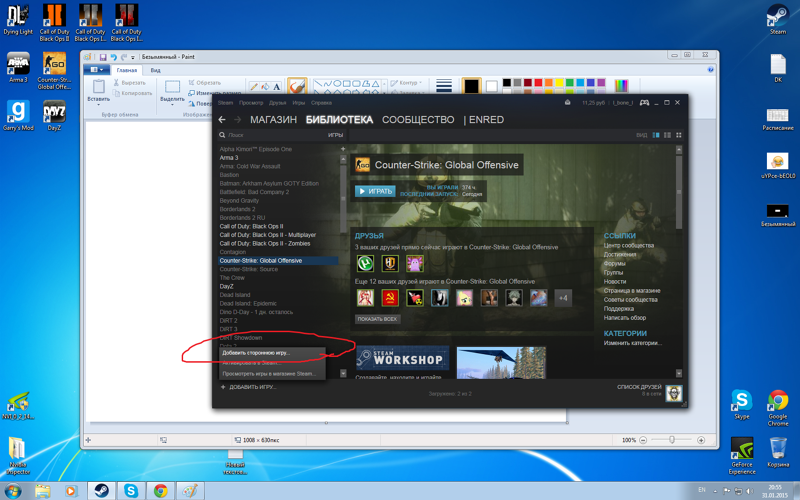The height and width of the screenshot is (500, 800).
Task: Go to the МАГАЗИН section in Steam
Action: pyautogui.click(x=273, y=119)
